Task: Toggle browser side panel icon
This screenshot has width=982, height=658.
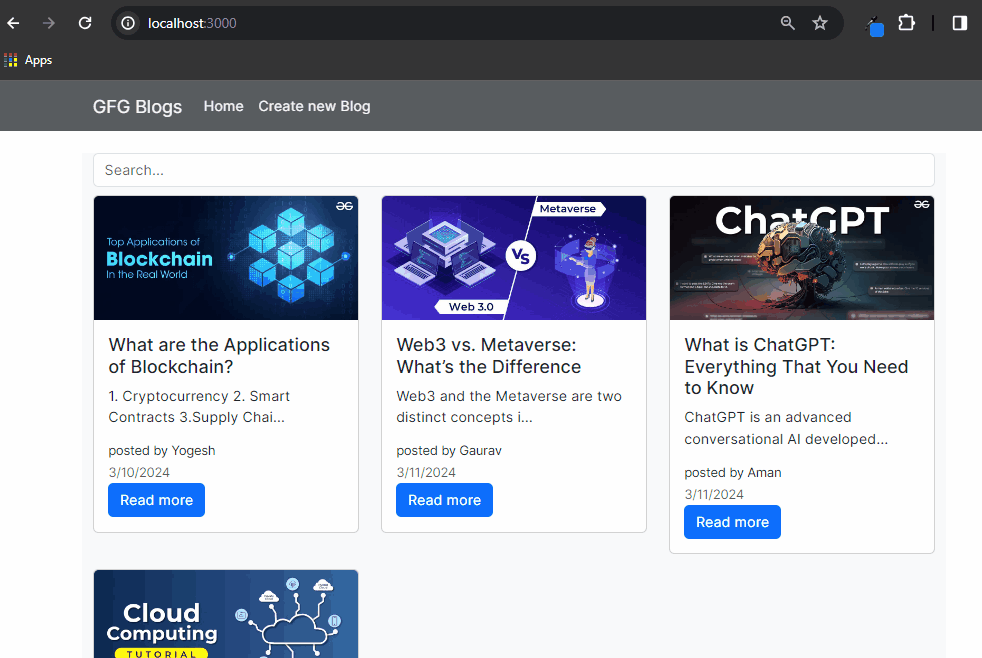Action: point(959,23)
